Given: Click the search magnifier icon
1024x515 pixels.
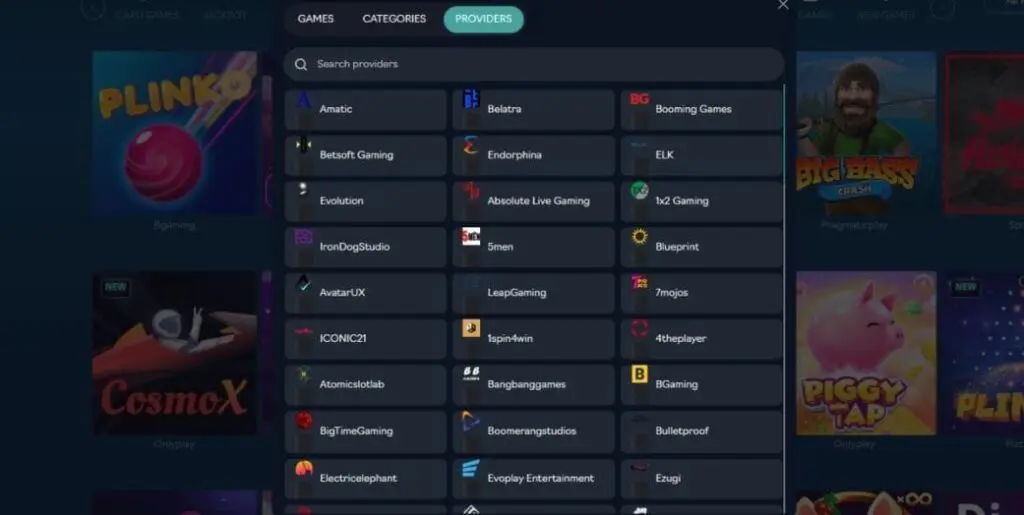Looking at the screenshot, I should click(x=300, y=64).
